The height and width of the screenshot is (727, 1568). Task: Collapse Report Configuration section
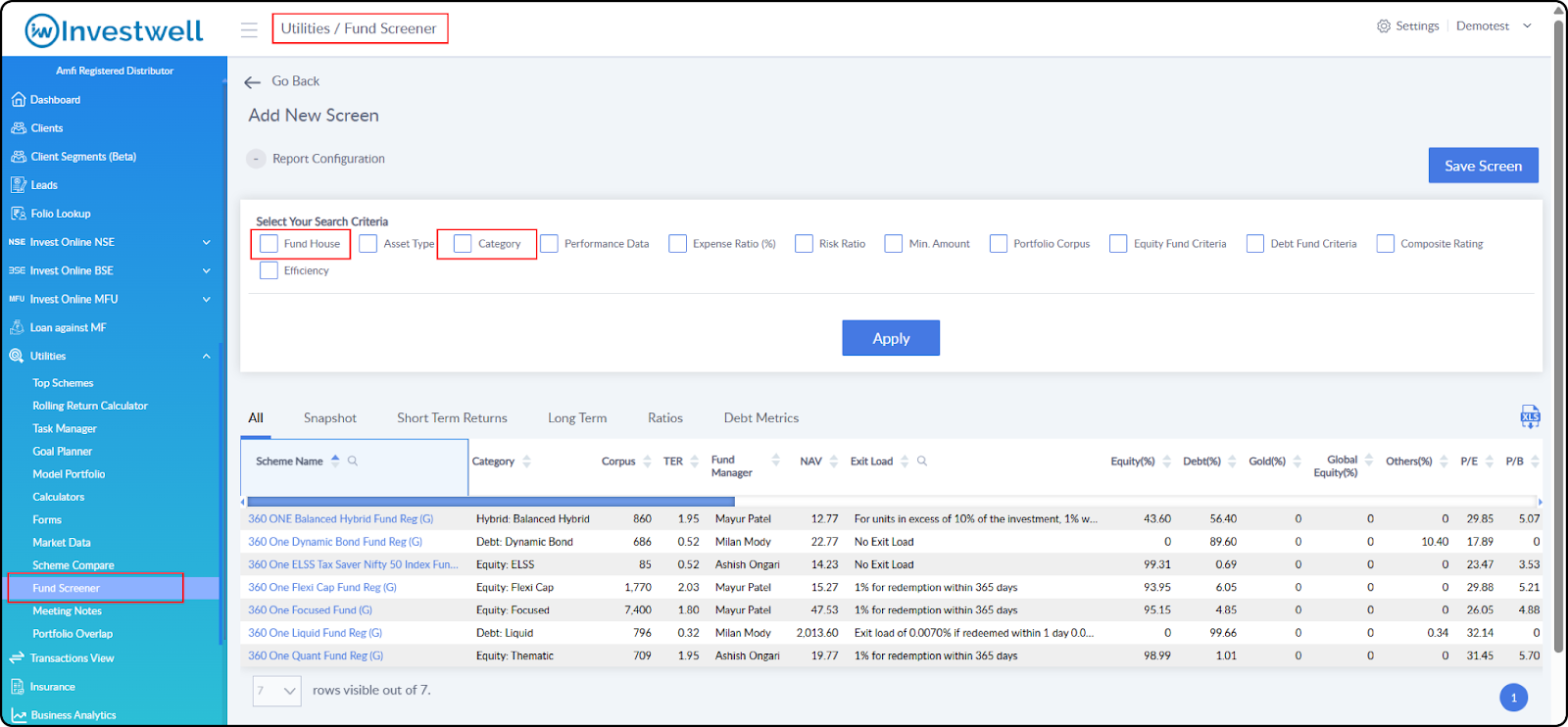[x=256, y=159]
